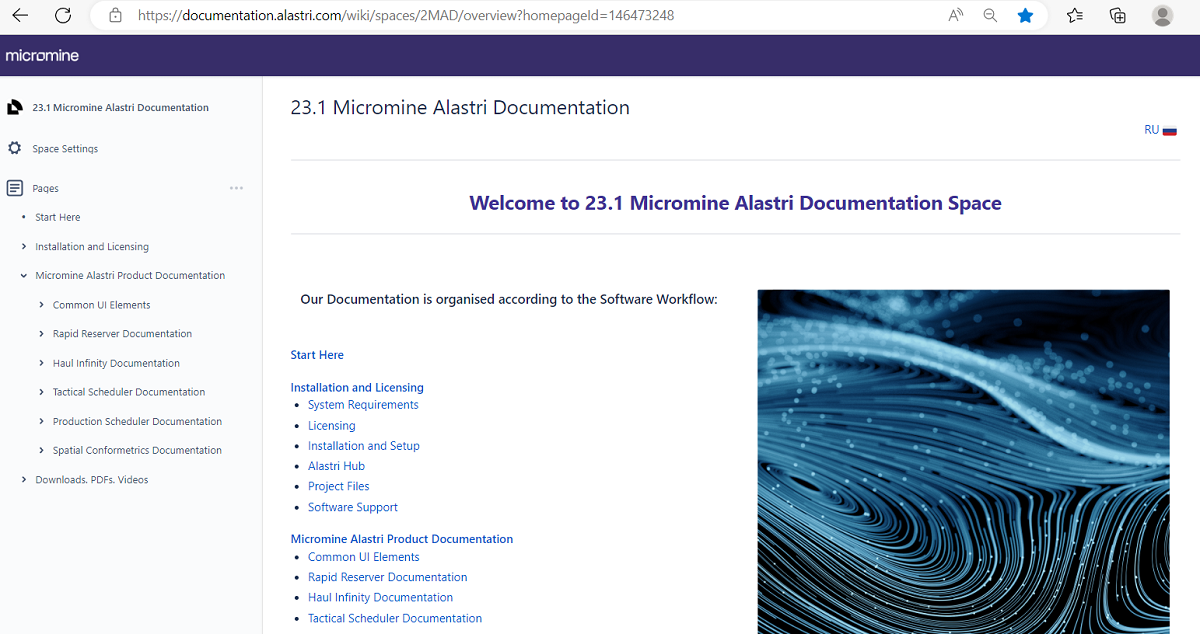Go back to the previous browser page
This screenshot has width=1200, height=634.
pyautogui.click(x=20, y=16)
